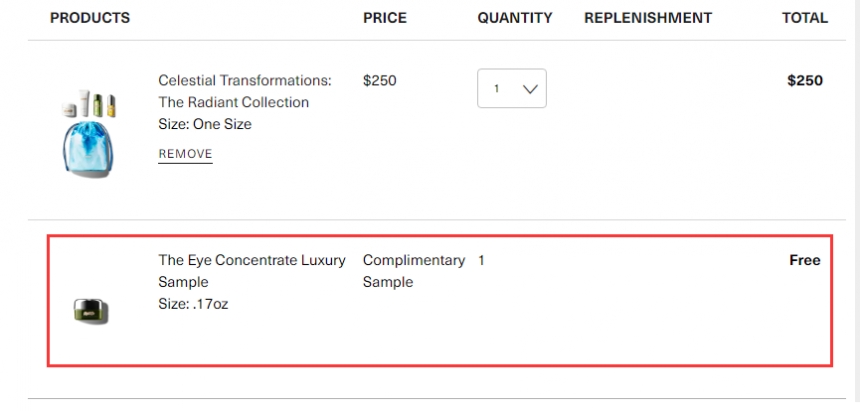Open the quantity dropdown for Radiant Collection

[x=511, y=89]
